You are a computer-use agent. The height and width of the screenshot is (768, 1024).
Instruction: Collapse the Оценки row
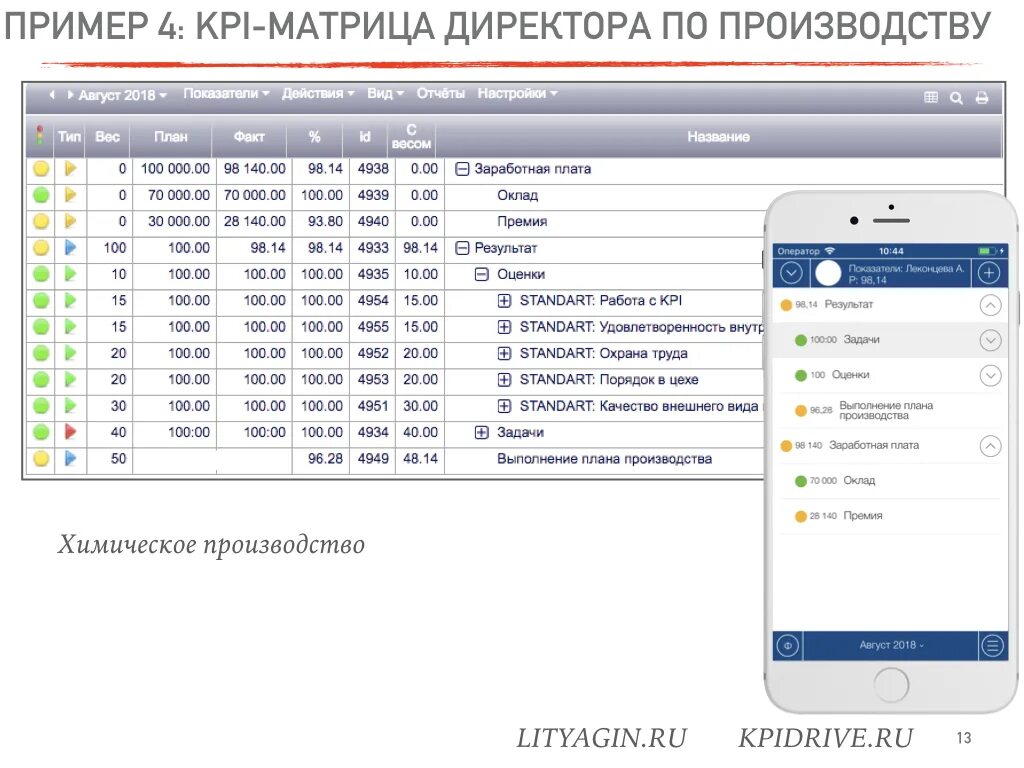coord(481,274)
